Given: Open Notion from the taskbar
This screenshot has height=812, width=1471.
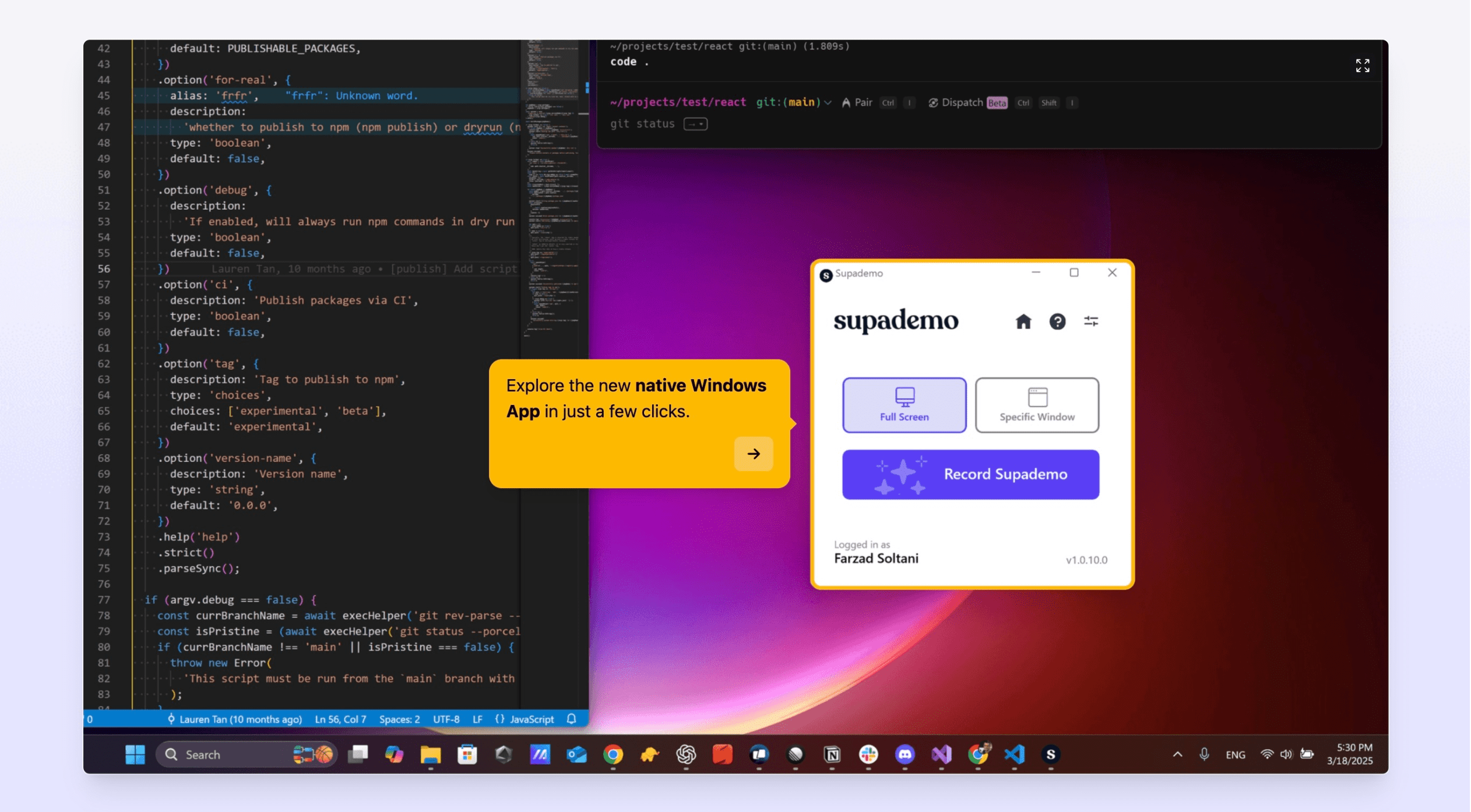Looking at the screenshot, I should (832, 754).
